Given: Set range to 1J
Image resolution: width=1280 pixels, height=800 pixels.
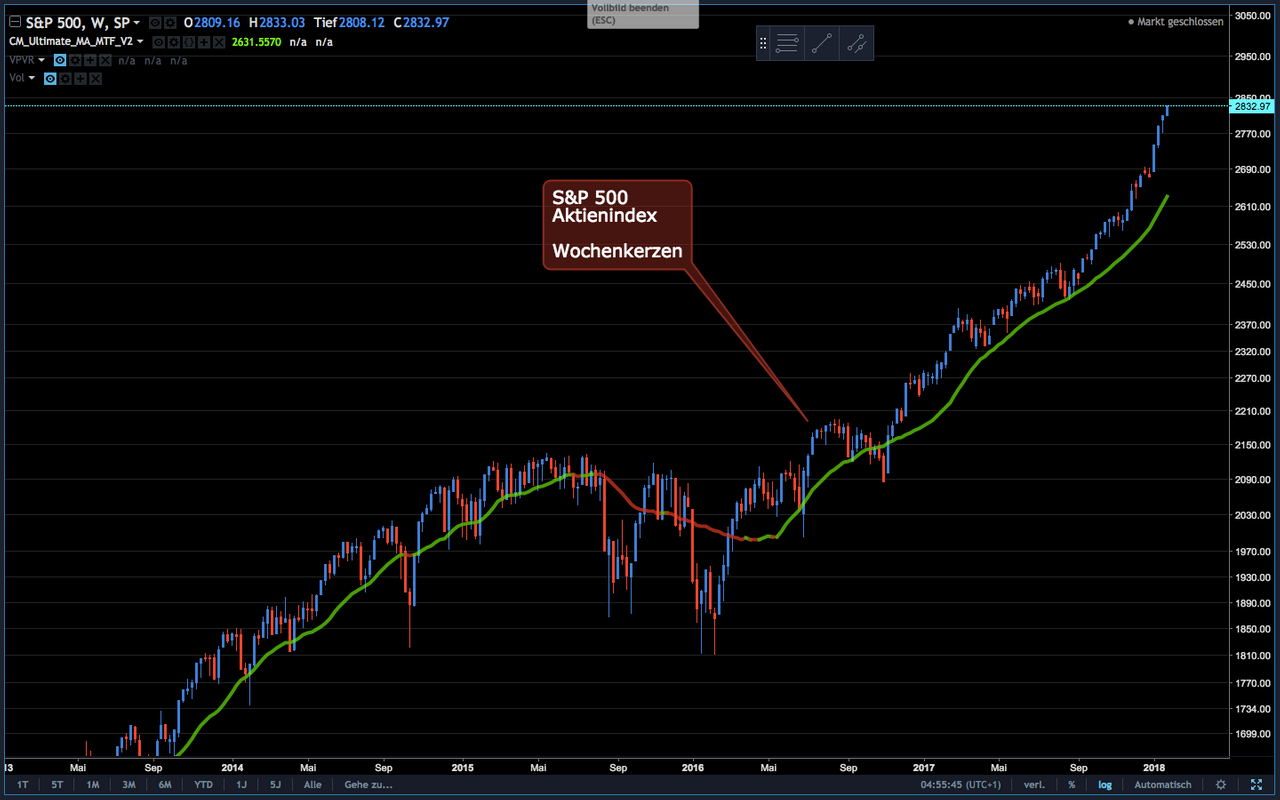Looking at the screenshot, I should [x=241, y=785].
